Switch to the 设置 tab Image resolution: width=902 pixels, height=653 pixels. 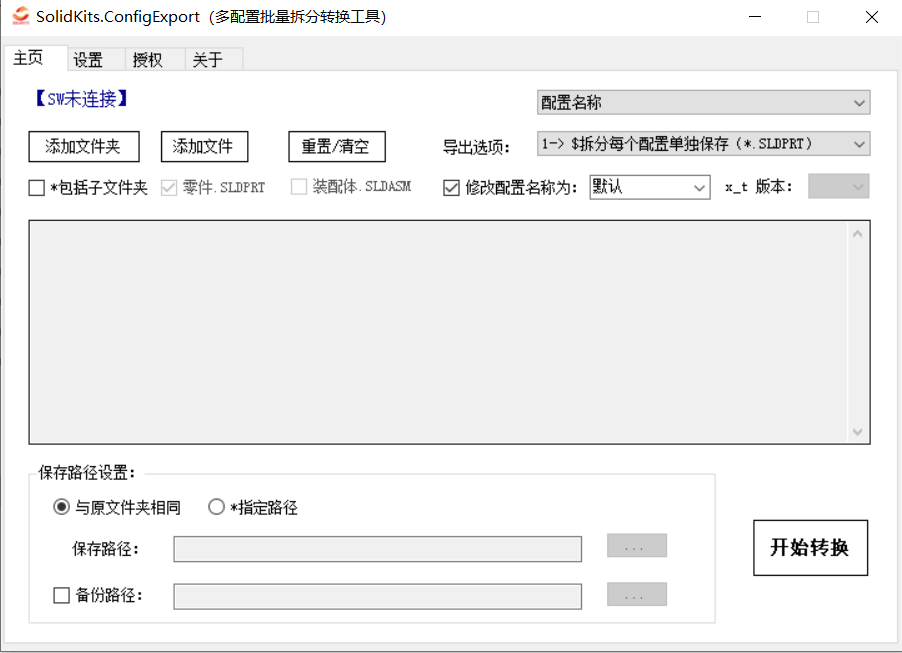click(x=88, y=59)
